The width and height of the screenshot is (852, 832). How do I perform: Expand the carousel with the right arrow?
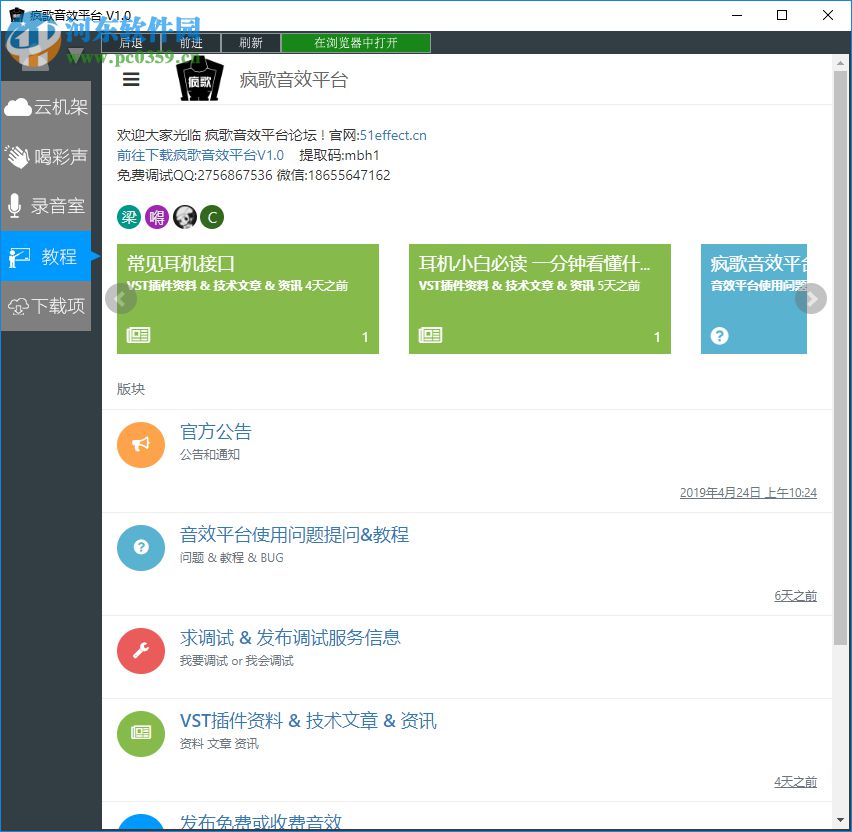tap(811, 299)
